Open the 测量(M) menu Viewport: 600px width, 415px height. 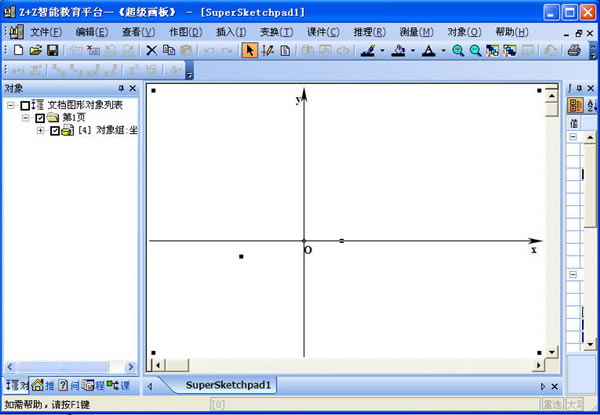[416, 32]
